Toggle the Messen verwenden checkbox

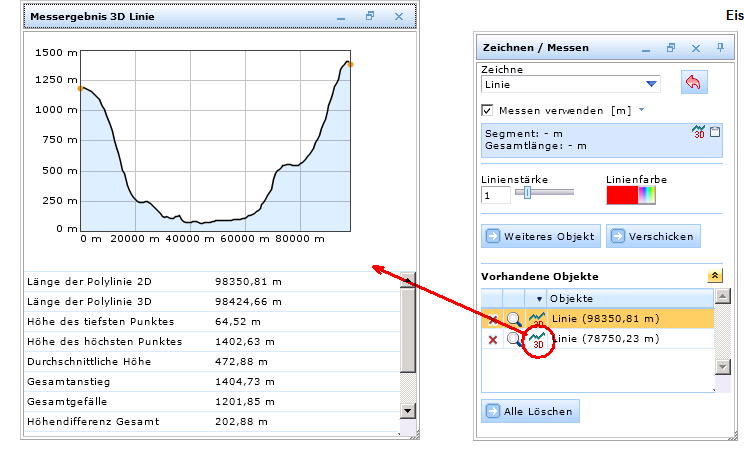(488, 109)
